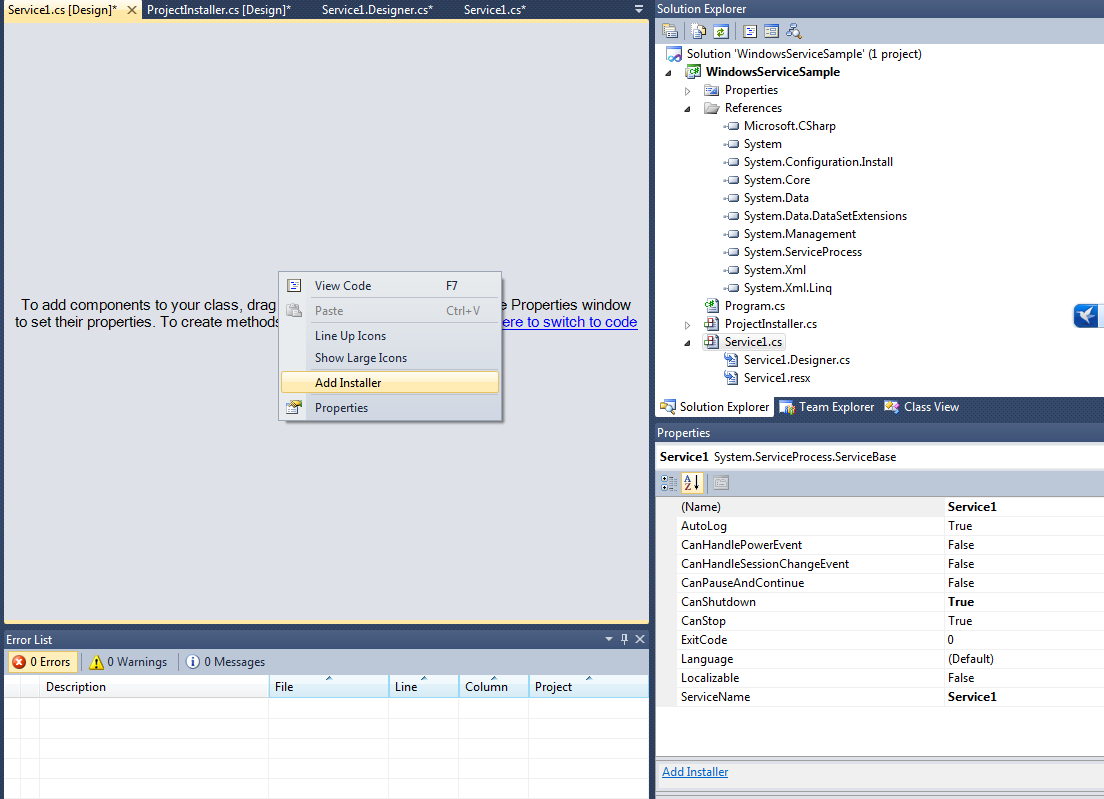The width and height of the screenshot is (1104, 799).
Task: Pin the Error List panel
Action: coord(624,639)
